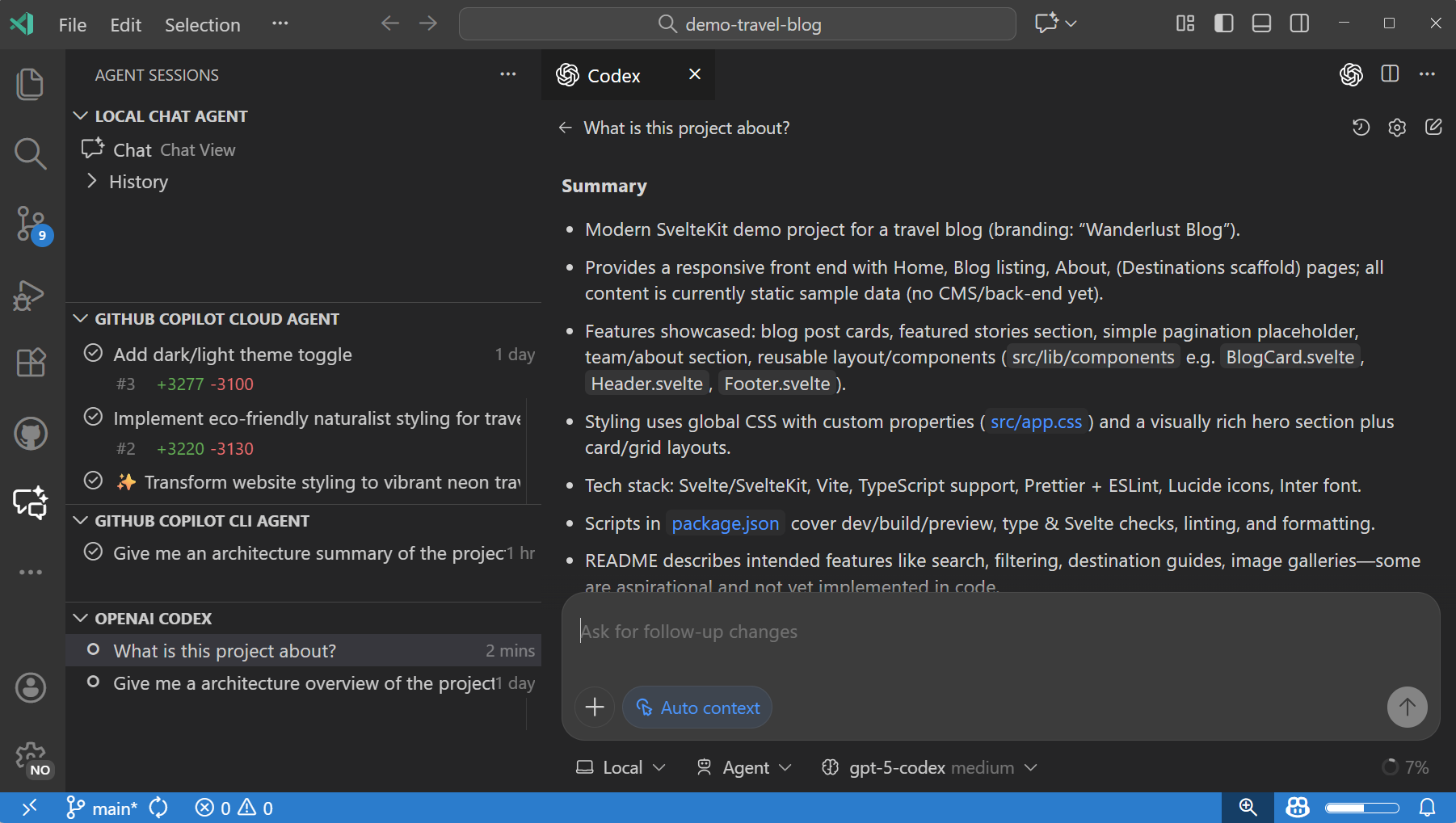Toggle the Secondary Side Bar
Viewport: 1456px width, 823px height.
click(1298, 23)
